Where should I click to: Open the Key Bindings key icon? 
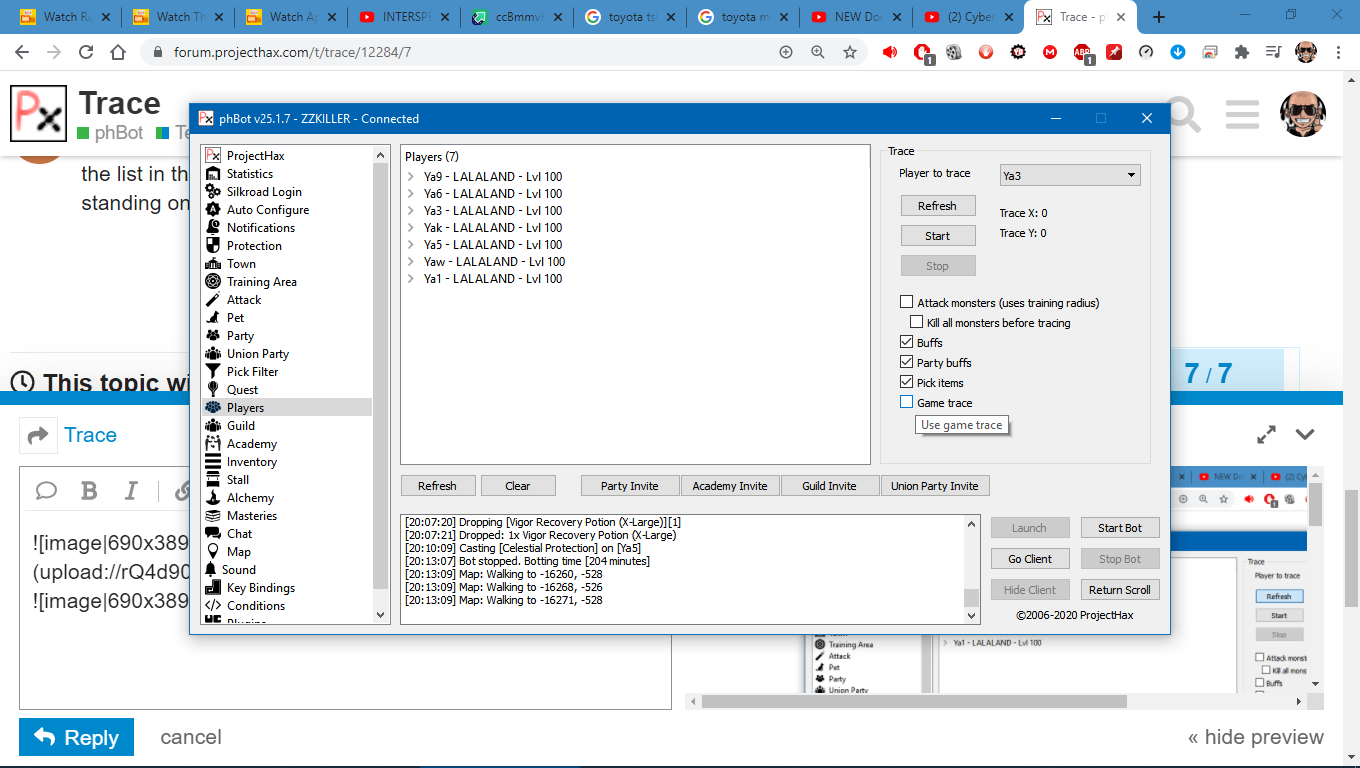[x=212, y=588]
